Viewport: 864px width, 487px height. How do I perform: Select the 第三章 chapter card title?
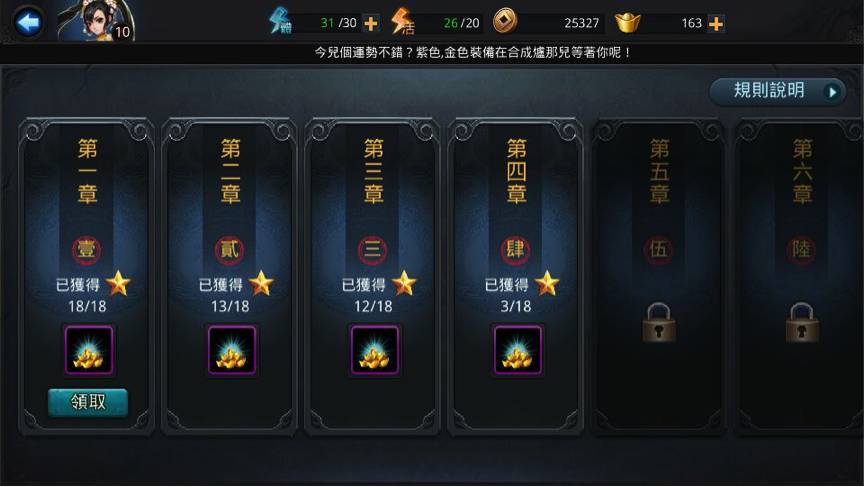click(x=374, y=171)
